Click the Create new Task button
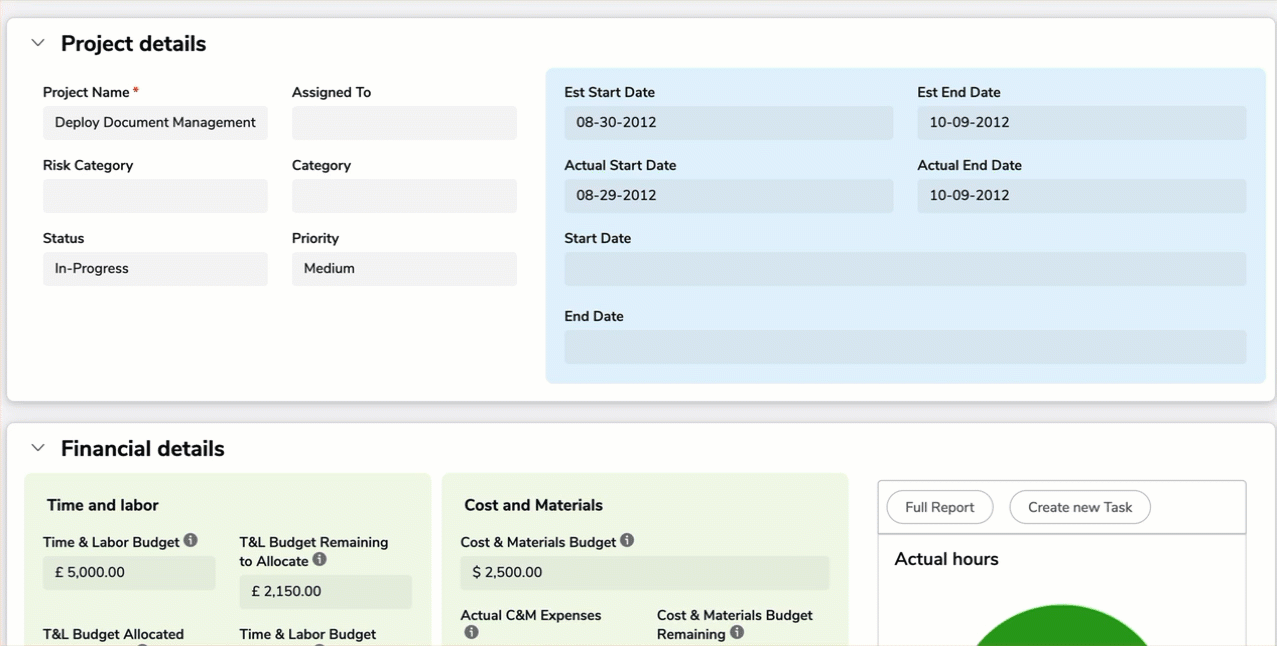This screenshot has width=1277, height=646. click(x=1080, y=507)
